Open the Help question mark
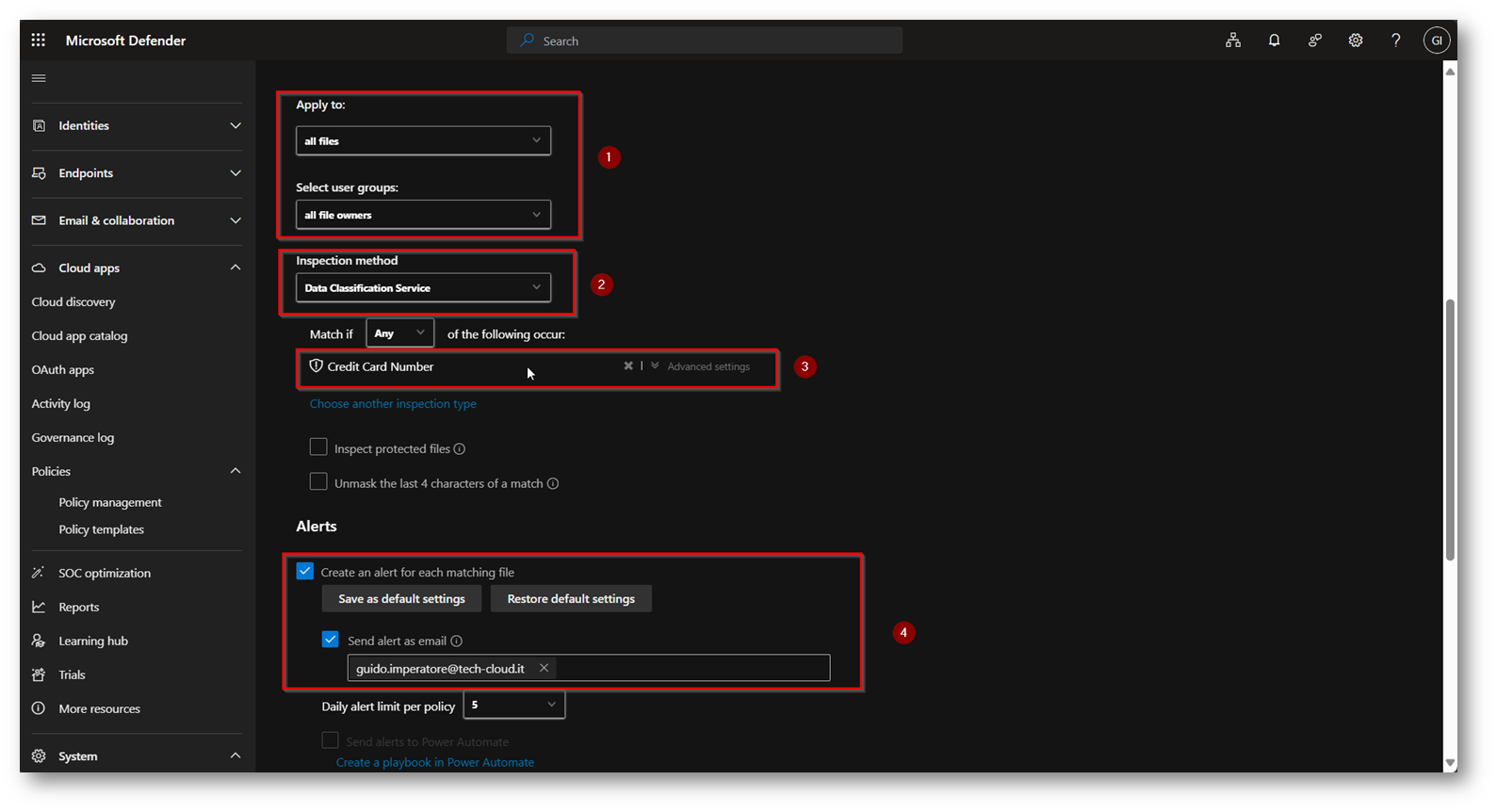Image resolution: width=1497 pixels, height=812 pixels. tap(1396, 41)
